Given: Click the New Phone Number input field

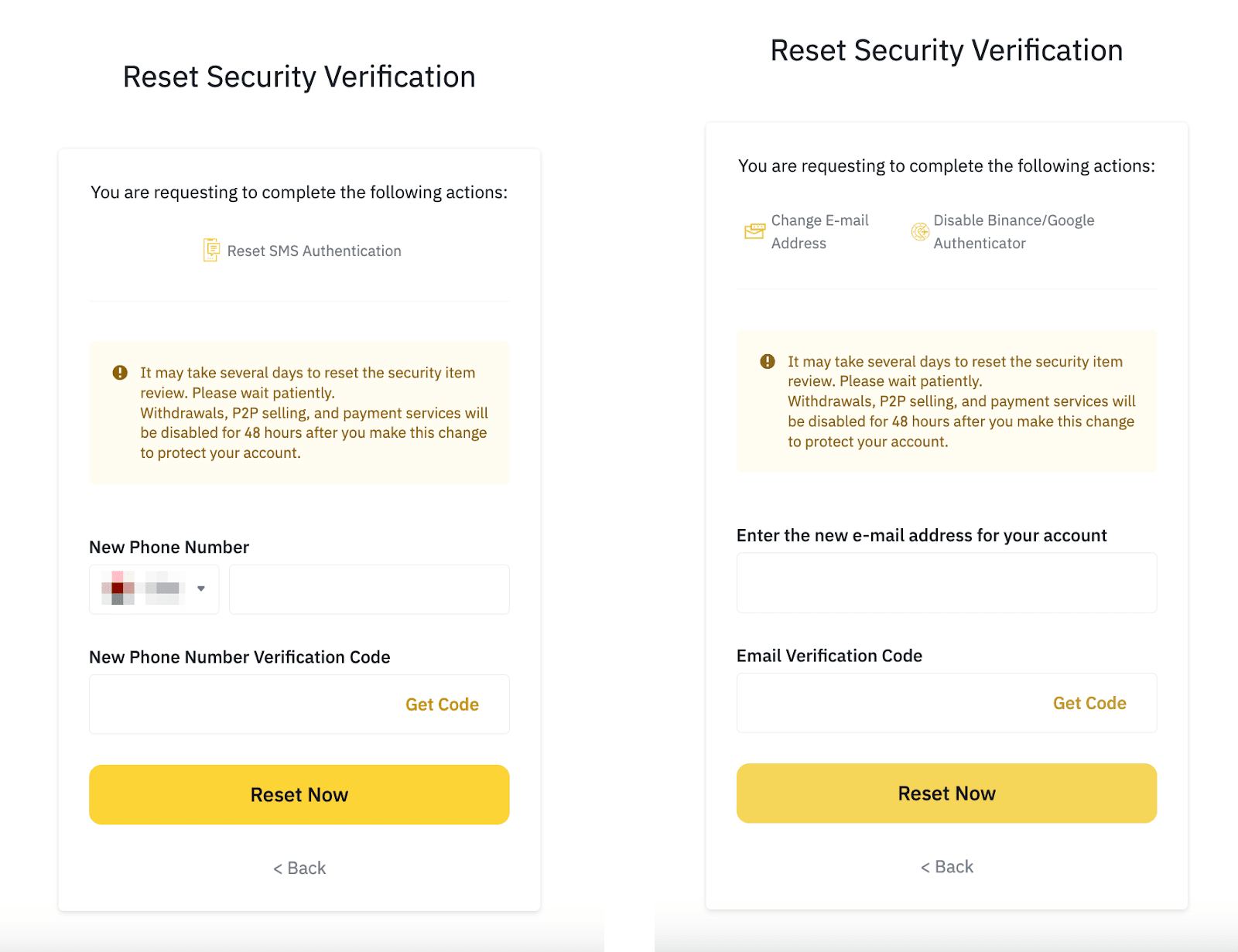Looking at the screenshot, I should [x=369, y=589].
